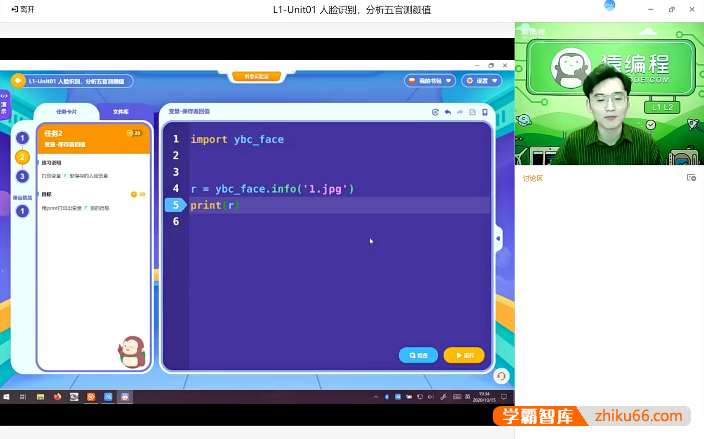Open the 我的书包 dropdown
Viewport: 704px width, 439px height.
430,81
